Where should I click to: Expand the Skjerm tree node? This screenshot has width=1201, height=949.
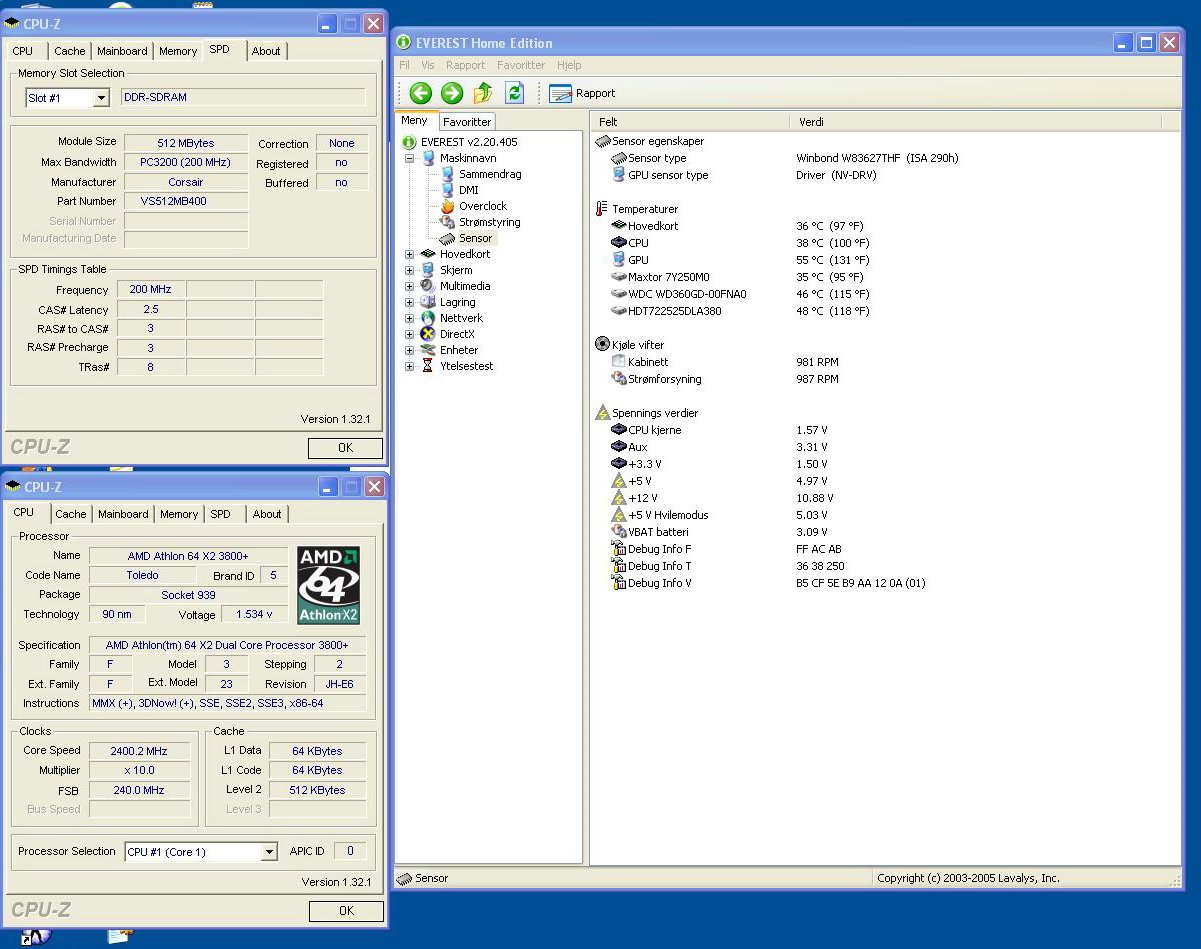point(409,270)
